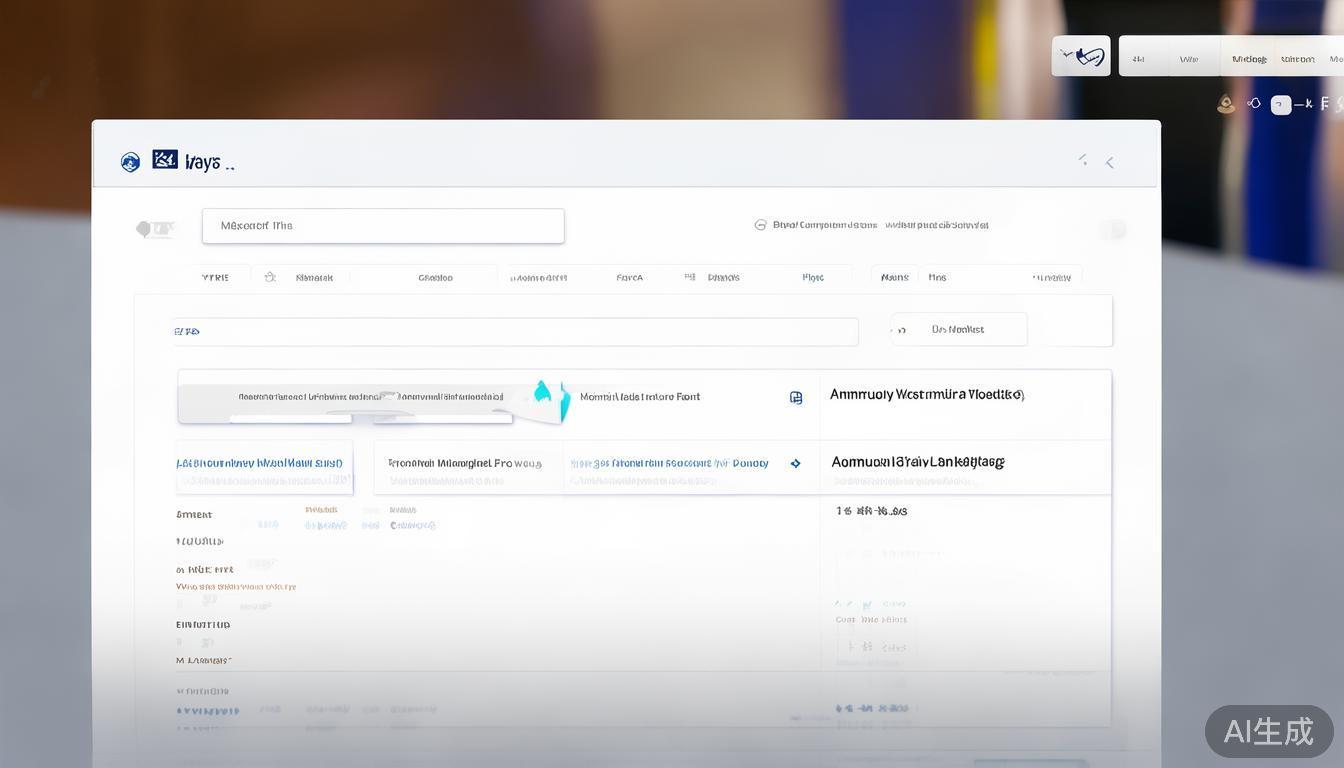Click the search input field at the top
1344x768 pixels.
click(383, 226)
